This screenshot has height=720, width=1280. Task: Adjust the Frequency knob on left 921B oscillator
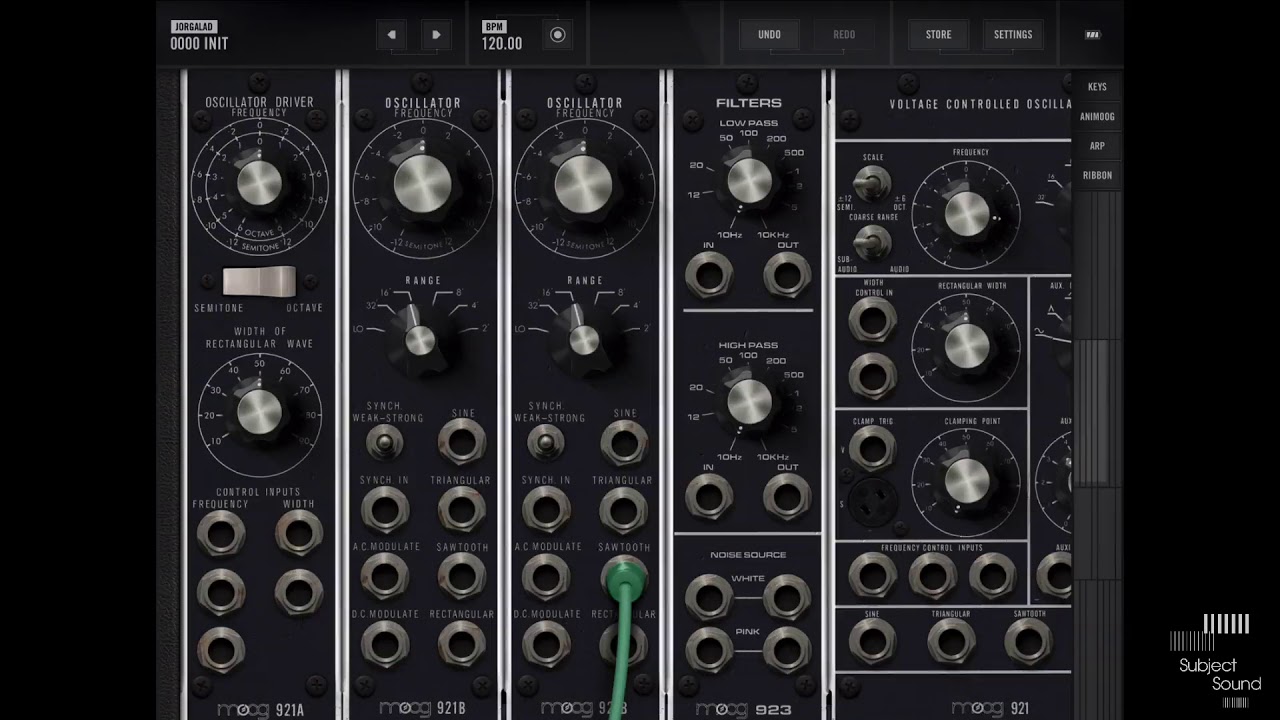[421, 183]
